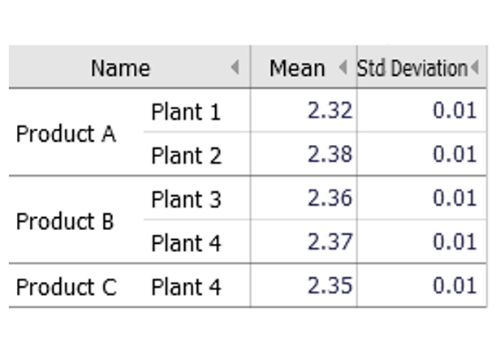Select Plant 4 under Product C
The width and height of the screenshot is (500, 360).
(186, 287)
